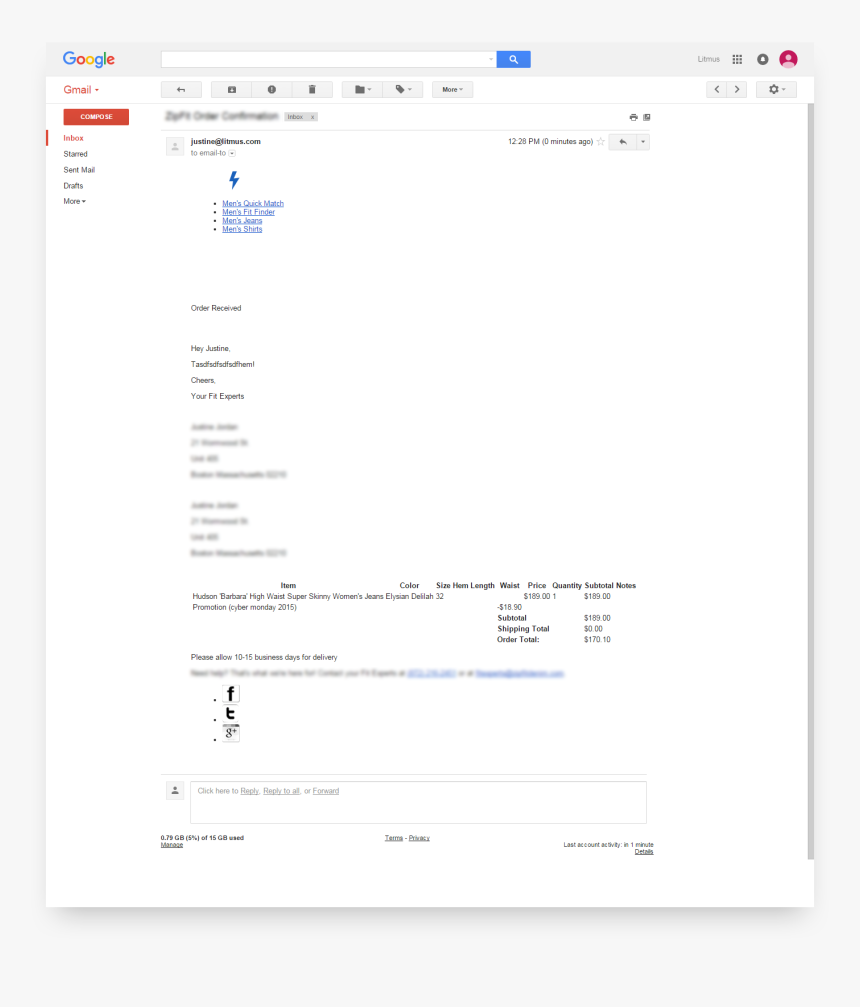This screenshot has width=860, height=1007.
Task: Open more reply options dropdown arrow
Action: (x=643, y=142)
